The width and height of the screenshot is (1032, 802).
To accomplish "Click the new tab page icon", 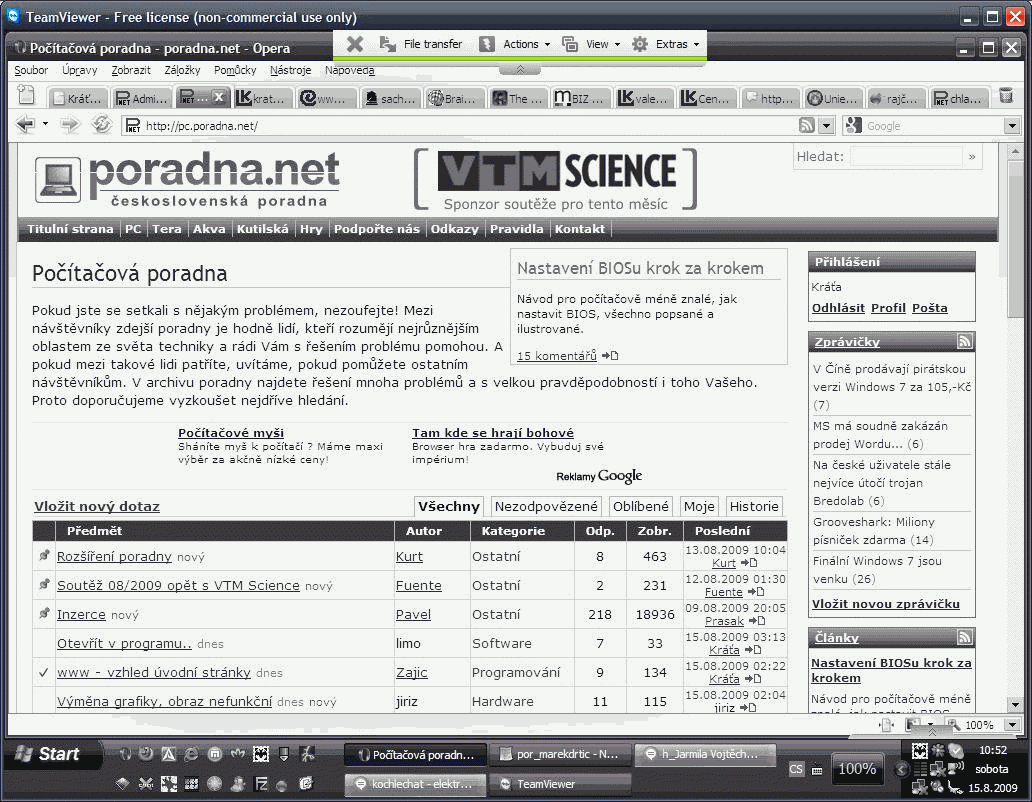I will click(x=26, y=96).
